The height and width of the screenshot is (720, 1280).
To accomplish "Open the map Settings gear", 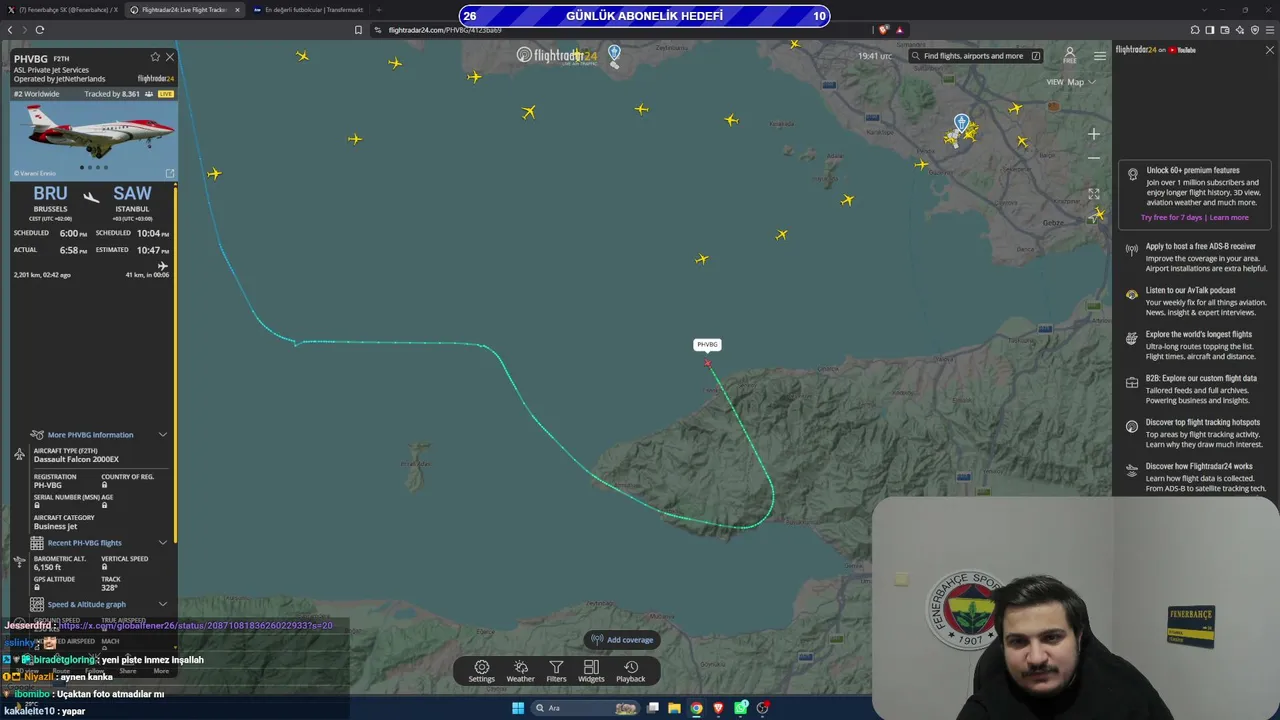I will [481, 671].
